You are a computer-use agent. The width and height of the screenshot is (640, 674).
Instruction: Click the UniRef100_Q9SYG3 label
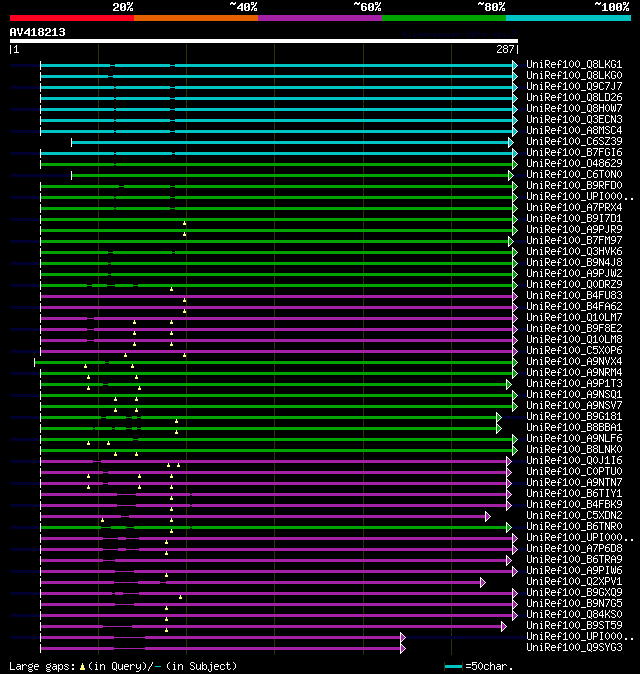[x=574, y=648]
